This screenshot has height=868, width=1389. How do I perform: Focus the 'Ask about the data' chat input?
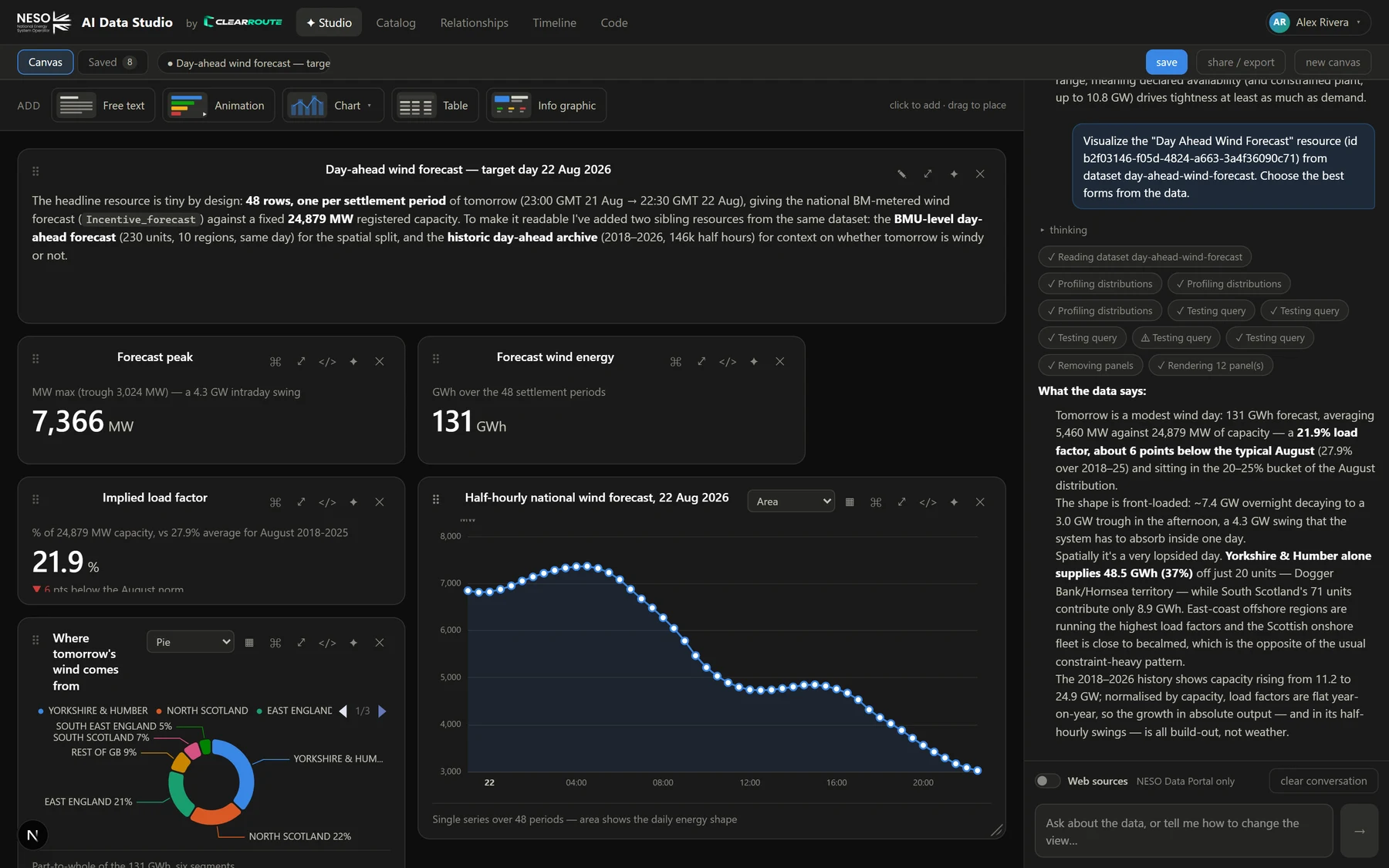[x=1184, y=831]
